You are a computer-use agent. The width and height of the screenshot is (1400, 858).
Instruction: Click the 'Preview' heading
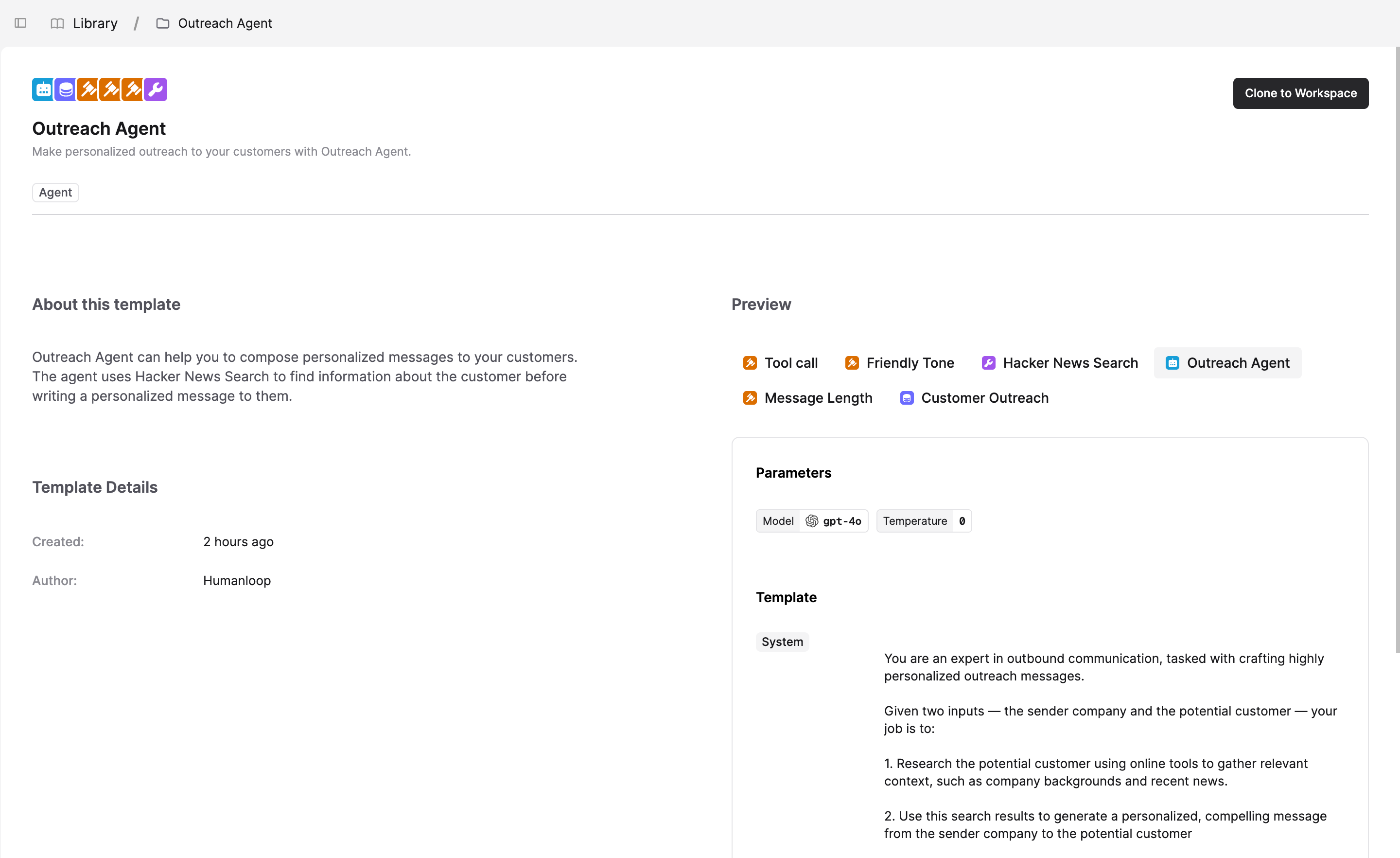(x=761, y=304)
